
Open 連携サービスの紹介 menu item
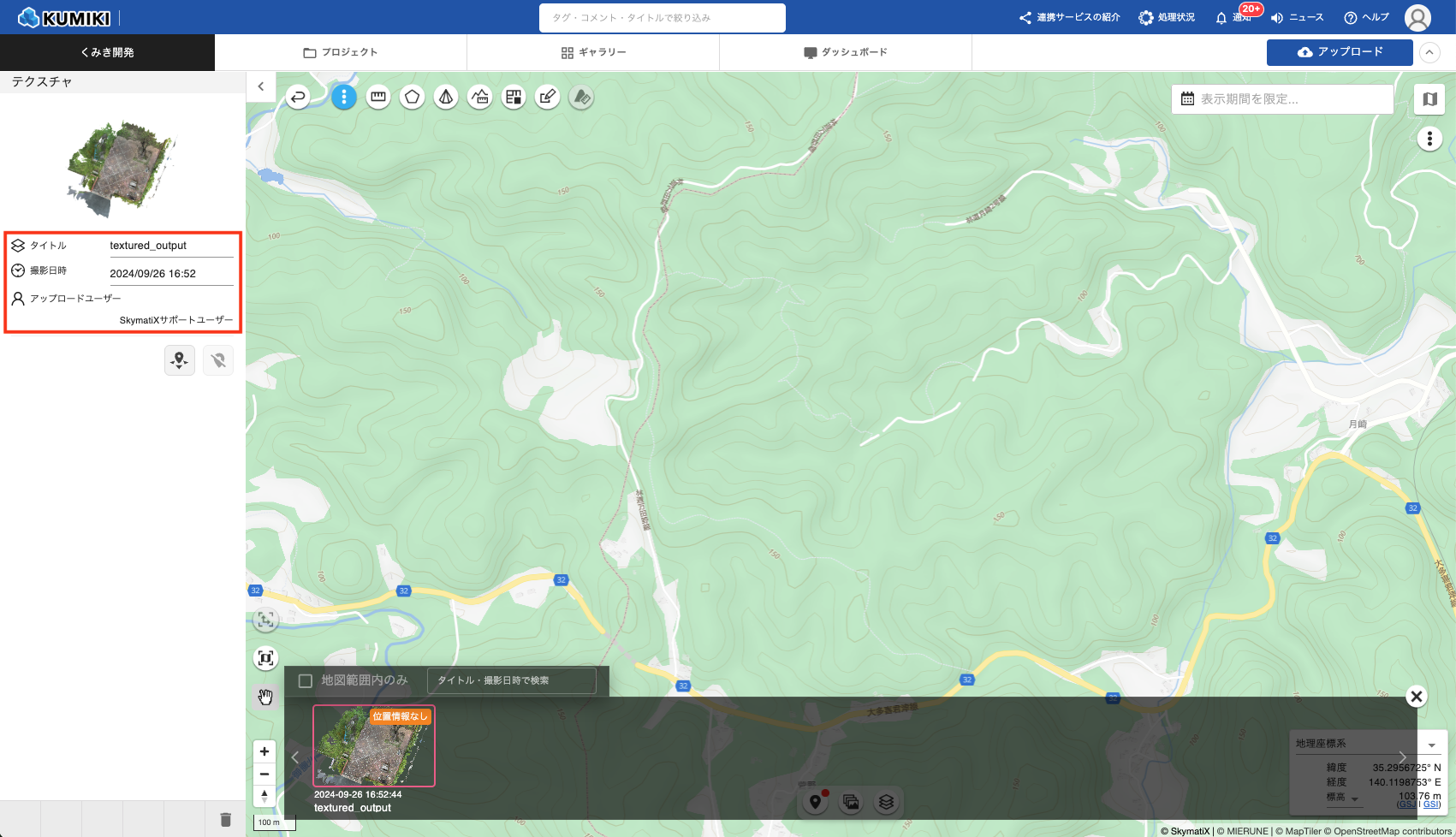tap(1069, 17)
